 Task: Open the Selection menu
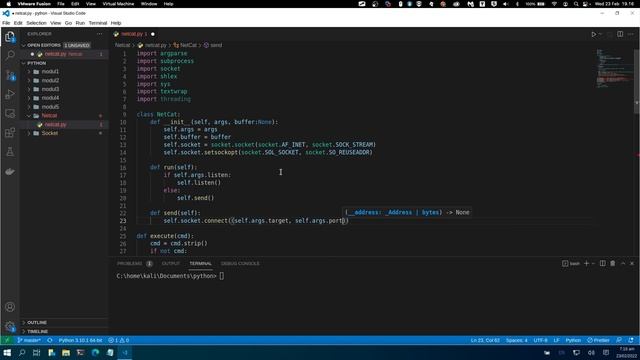(x=36, y=23)
